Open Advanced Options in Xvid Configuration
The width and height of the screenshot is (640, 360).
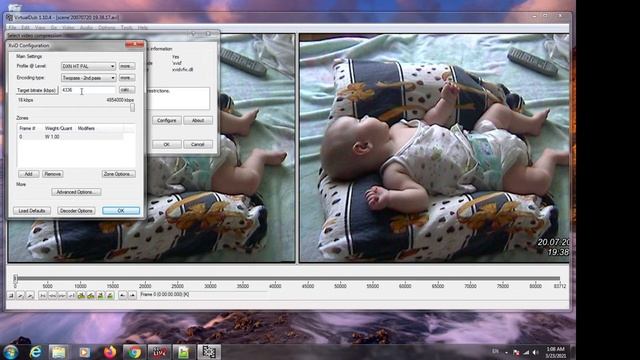click(x=76, y=192)
